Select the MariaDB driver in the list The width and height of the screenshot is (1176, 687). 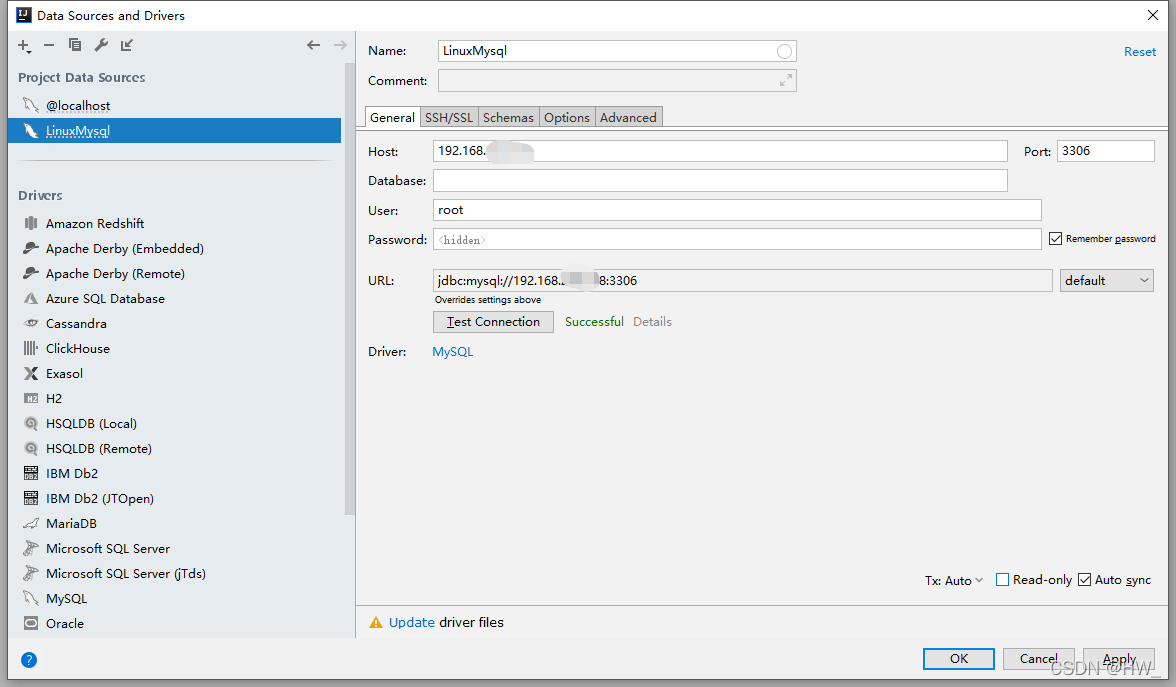coord(71,523)
